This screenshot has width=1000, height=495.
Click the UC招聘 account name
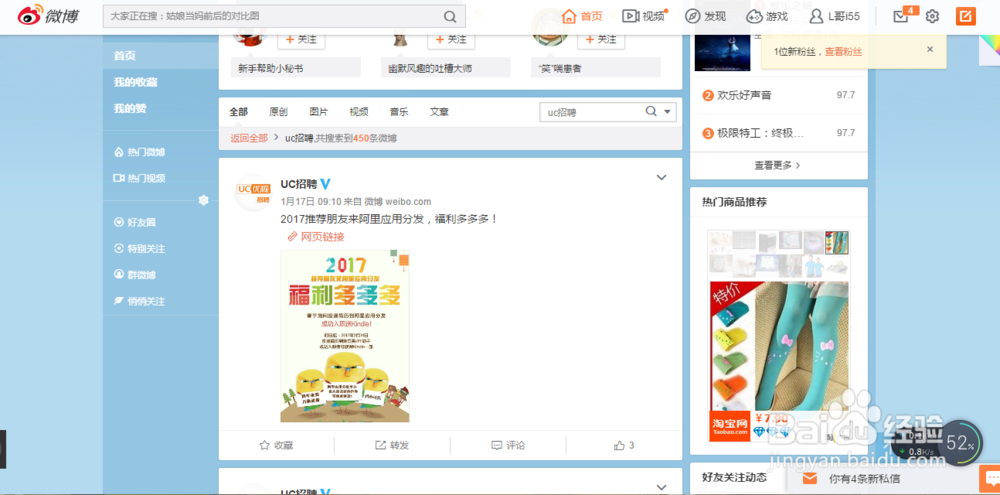coord(298,184)
